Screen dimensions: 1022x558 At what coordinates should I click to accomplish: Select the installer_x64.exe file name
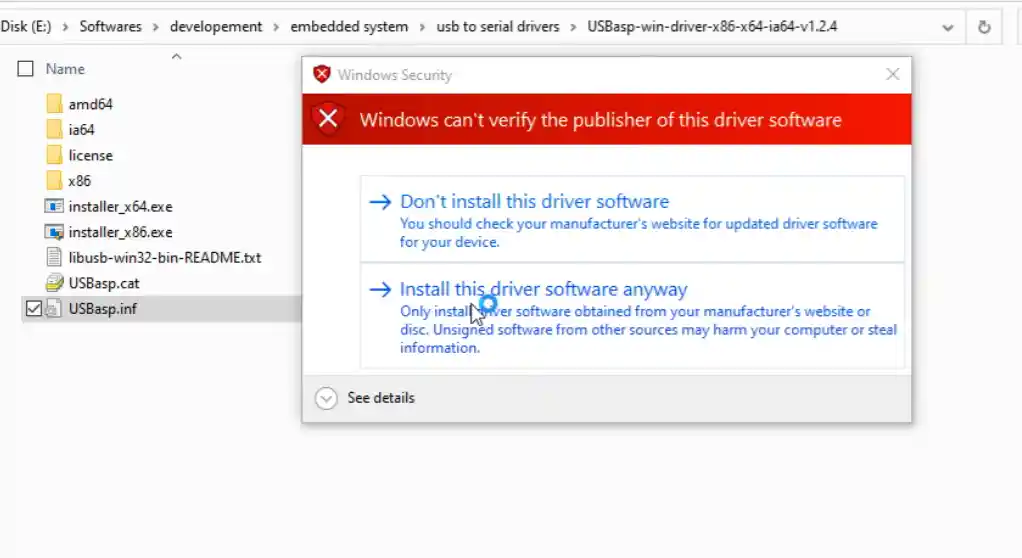[121, 207]
